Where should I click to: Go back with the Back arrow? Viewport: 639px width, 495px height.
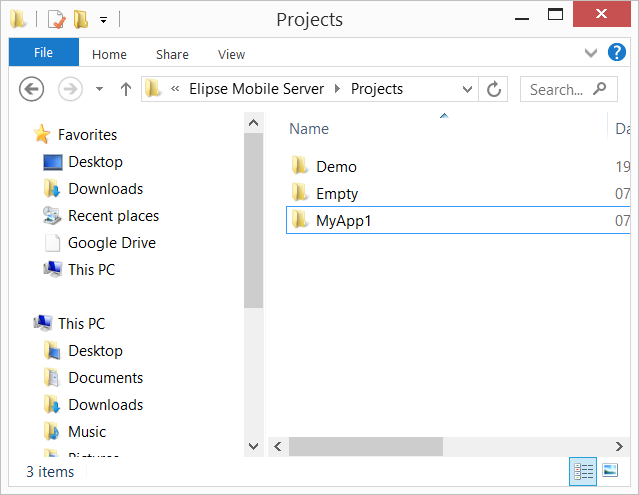tap(31, 89)
